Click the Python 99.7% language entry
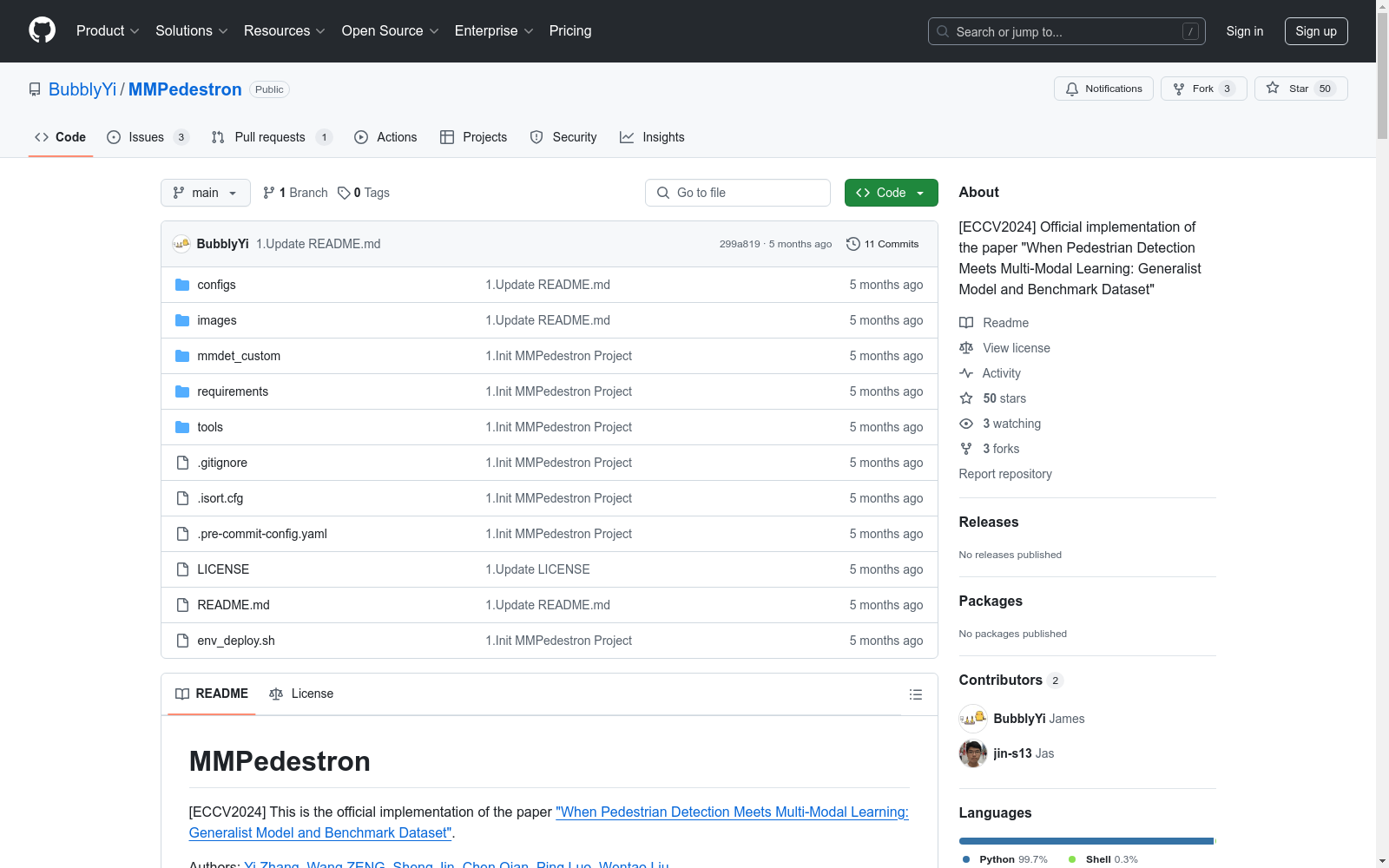 [1004, 859]
